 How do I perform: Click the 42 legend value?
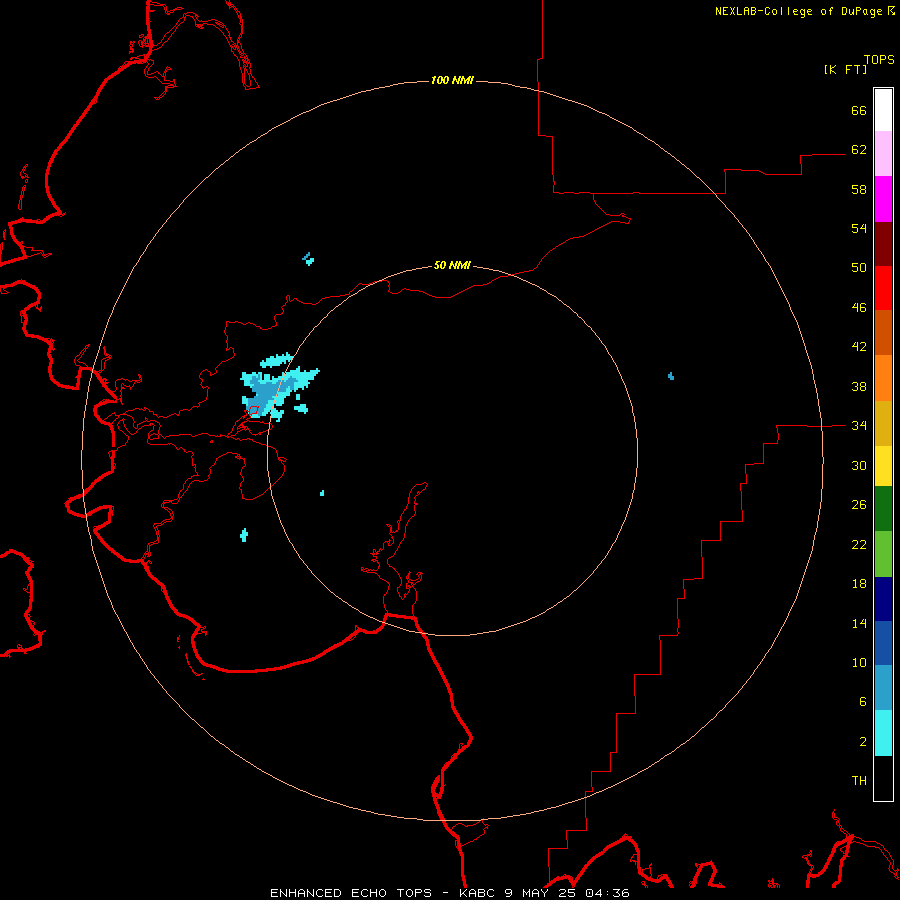pyautogui.click(x=859, y=346)
